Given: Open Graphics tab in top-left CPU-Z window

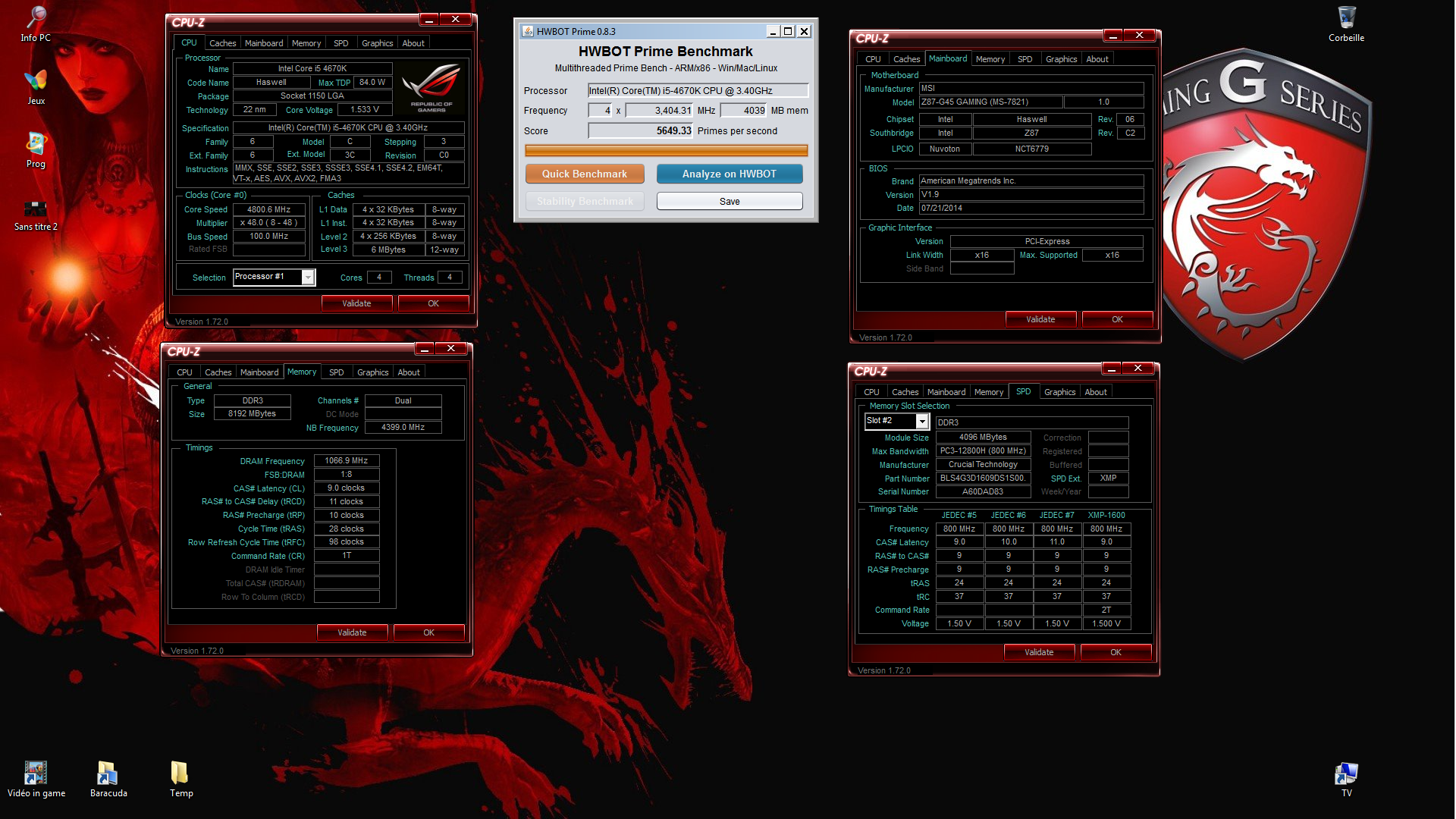Looking at the screenshot, I should click(x=377, y=43).
